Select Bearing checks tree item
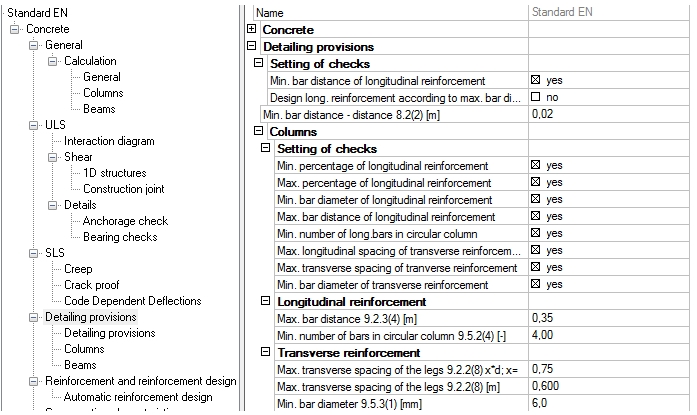Viewport: 697px width, 415px height. point(120,237)
